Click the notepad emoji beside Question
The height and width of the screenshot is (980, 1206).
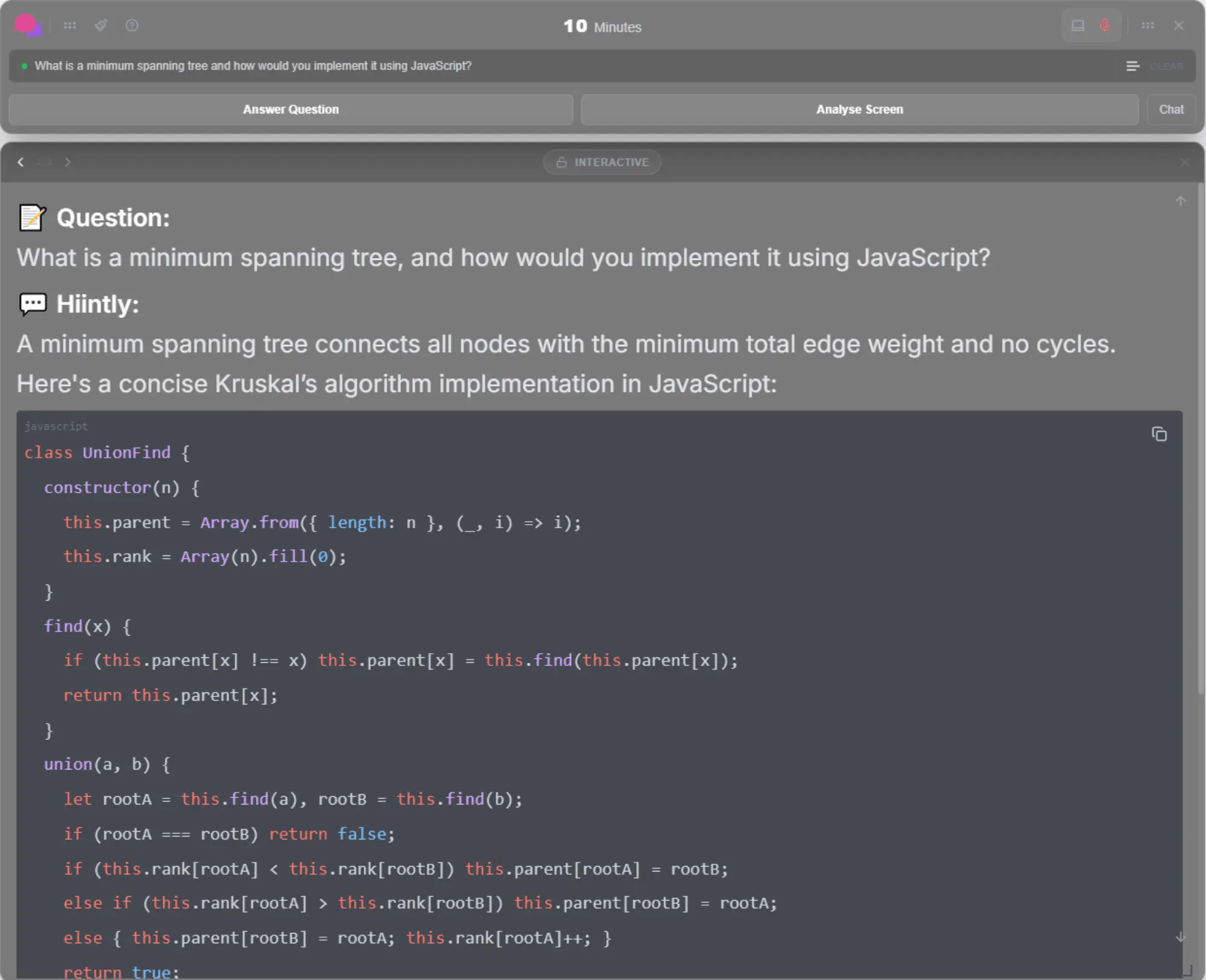pos(33,218)
